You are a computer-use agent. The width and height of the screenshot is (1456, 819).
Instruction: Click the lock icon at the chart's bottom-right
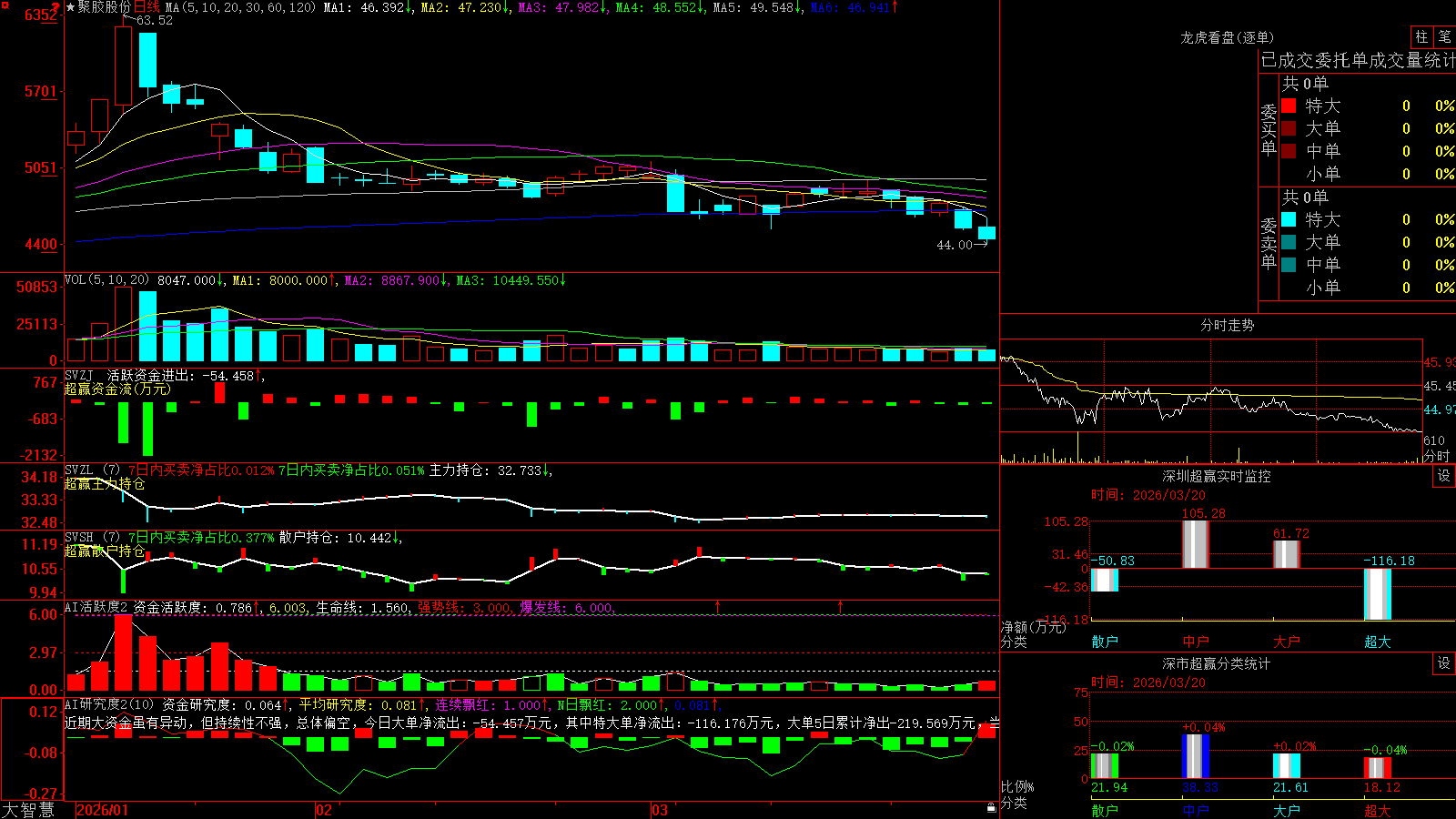click(x=991, y=808)
